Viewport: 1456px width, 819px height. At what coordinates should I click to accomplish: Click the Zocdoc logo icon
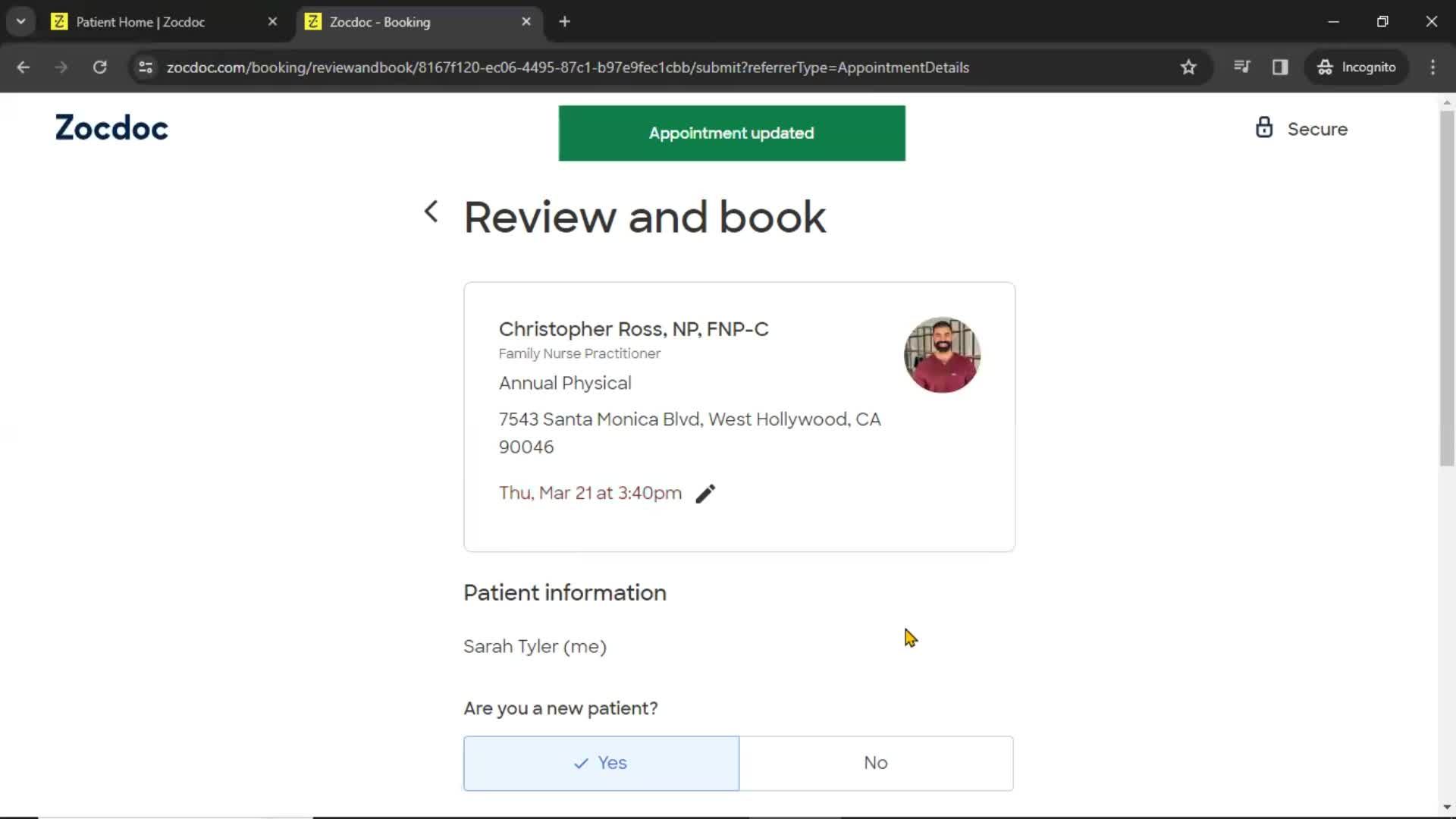pos(111,128)
